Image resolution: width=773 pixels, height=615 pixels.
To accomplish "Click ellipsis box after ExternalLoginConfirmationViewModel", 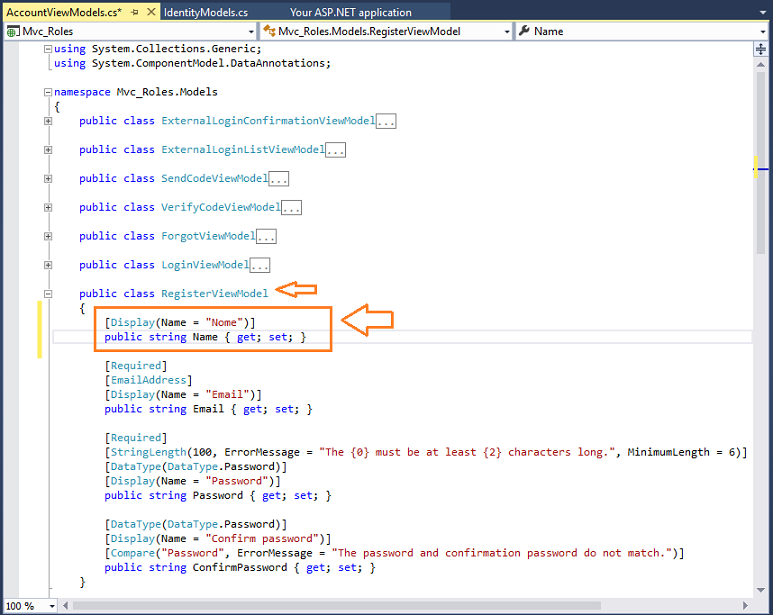I will point(386,121).
